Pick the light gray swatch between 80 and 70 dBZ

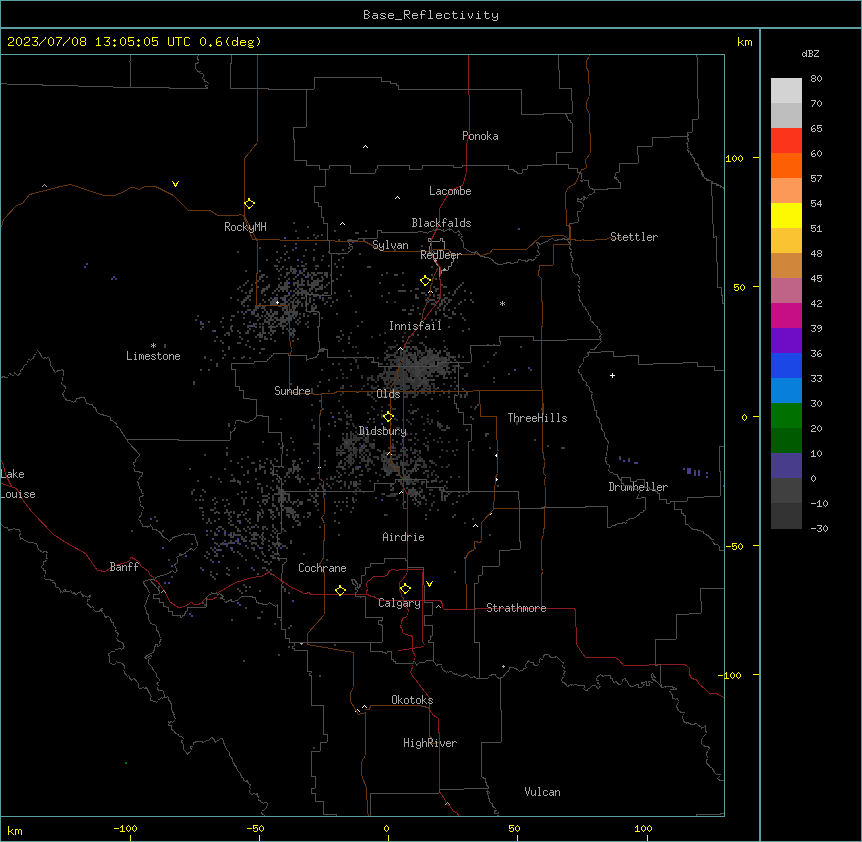[x=786, y=90]
